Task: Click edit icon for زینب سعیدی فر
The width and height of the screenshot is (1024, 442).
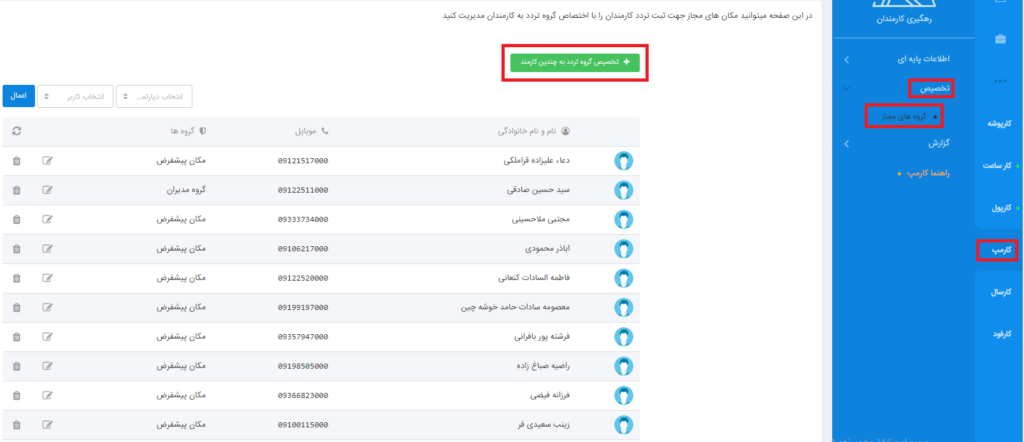Action: click(48, 424)
